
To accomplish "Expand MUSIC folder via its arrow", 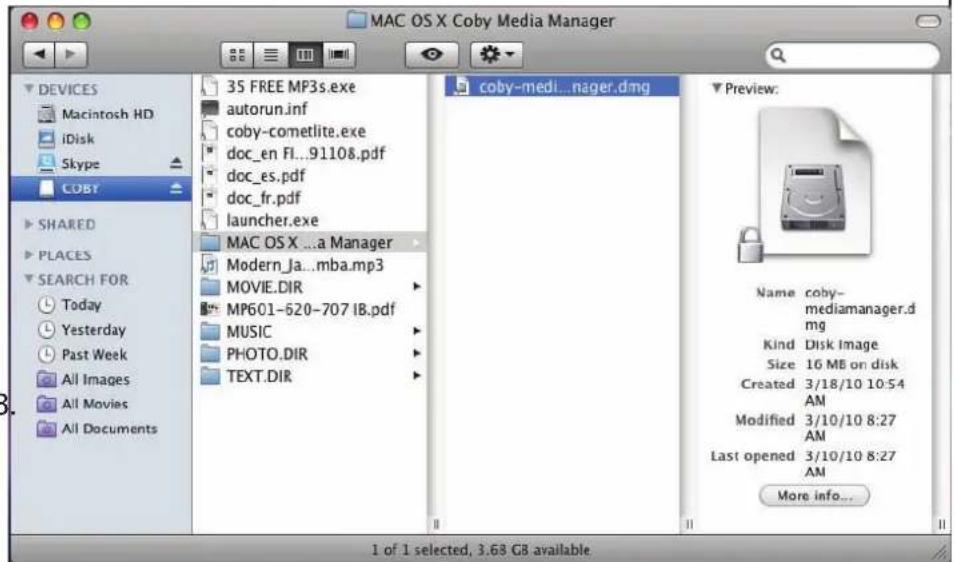I will pyautogui.click(x=417, y=331).
